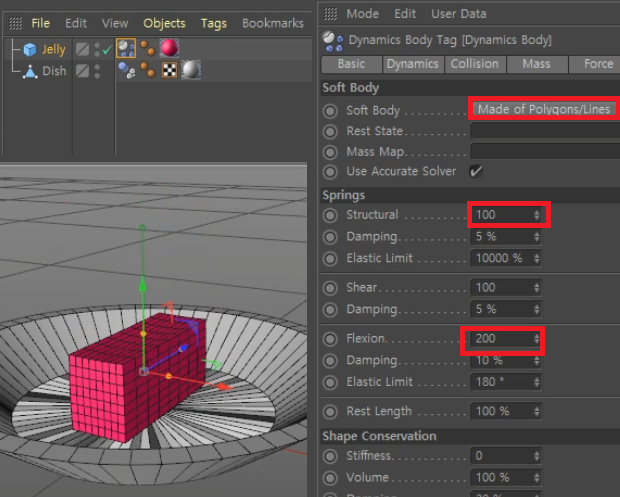Click the Object Manager grip handle icon
Screen dimensions: 620x497
coord(15,23)
